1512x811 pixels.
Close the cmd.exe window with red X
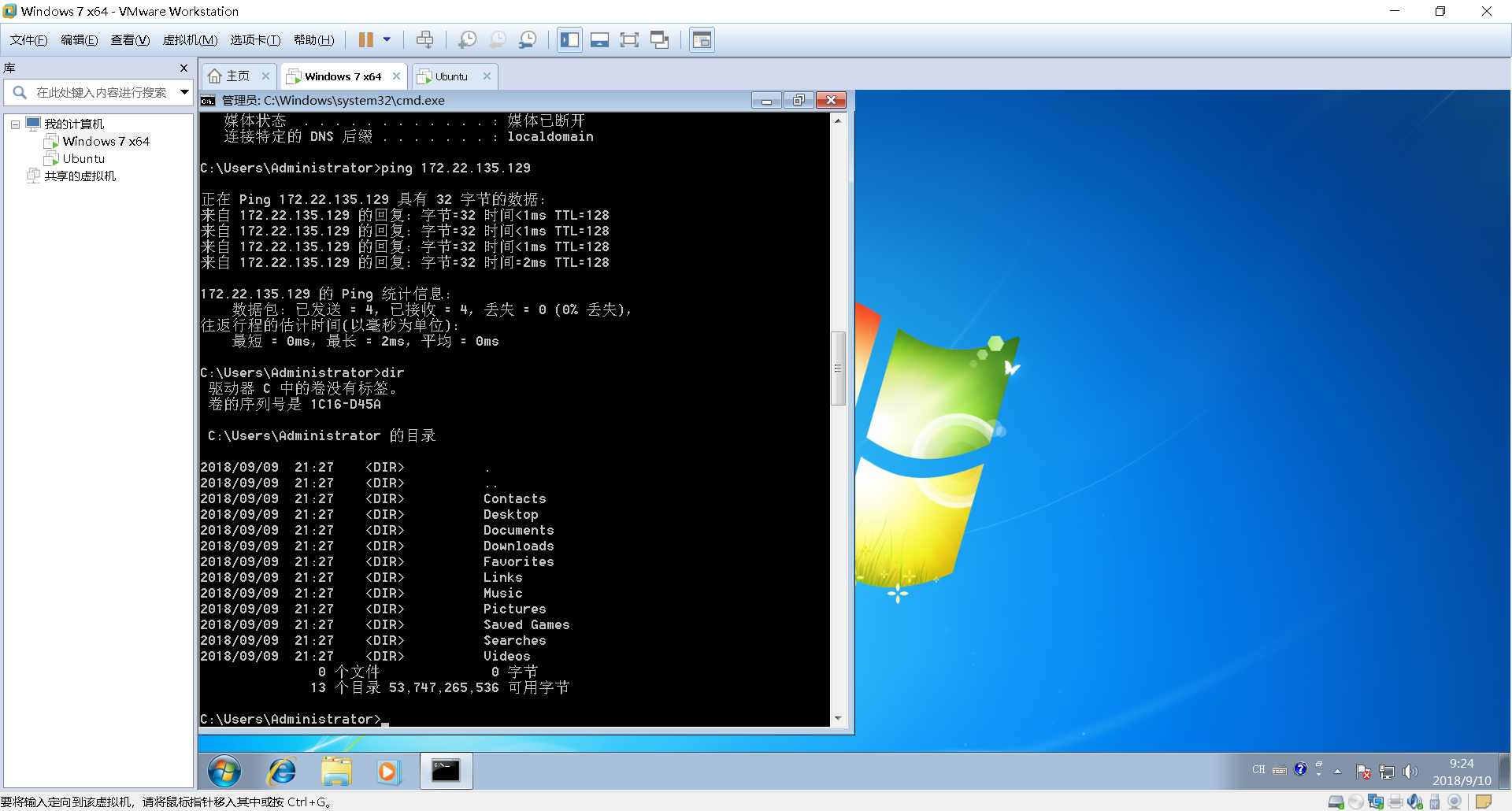(831, 100)
